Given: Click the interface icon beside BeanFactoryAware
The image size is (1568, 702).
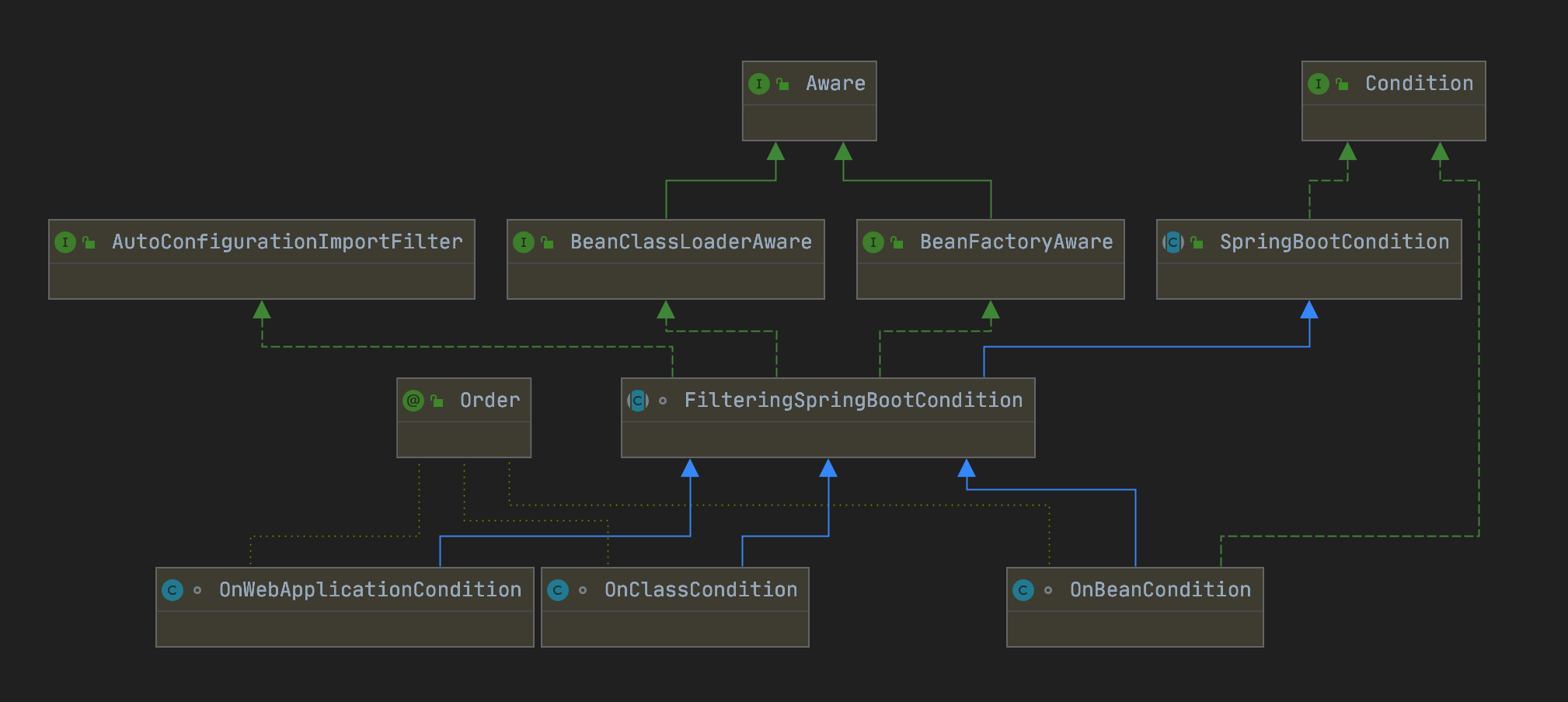Looking at the screenshot, I should 873,242.
